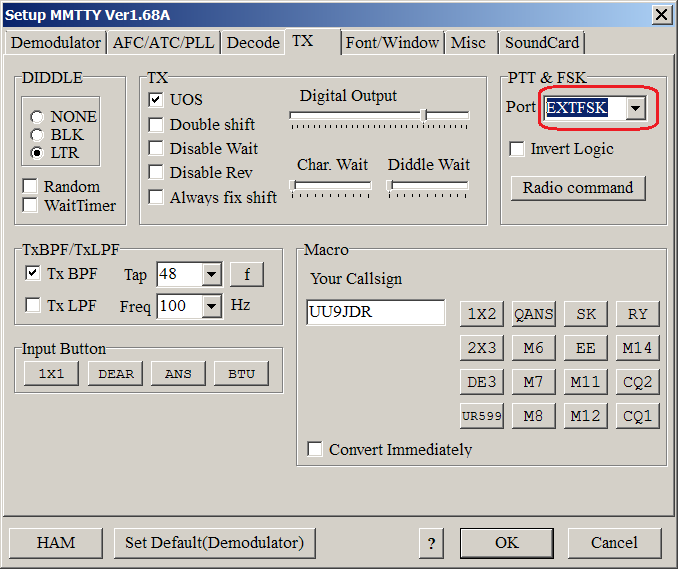Open the Tap value dropdown
This screenshot has width=678, height=569.
pyautogui.click(x=211, y=274)
